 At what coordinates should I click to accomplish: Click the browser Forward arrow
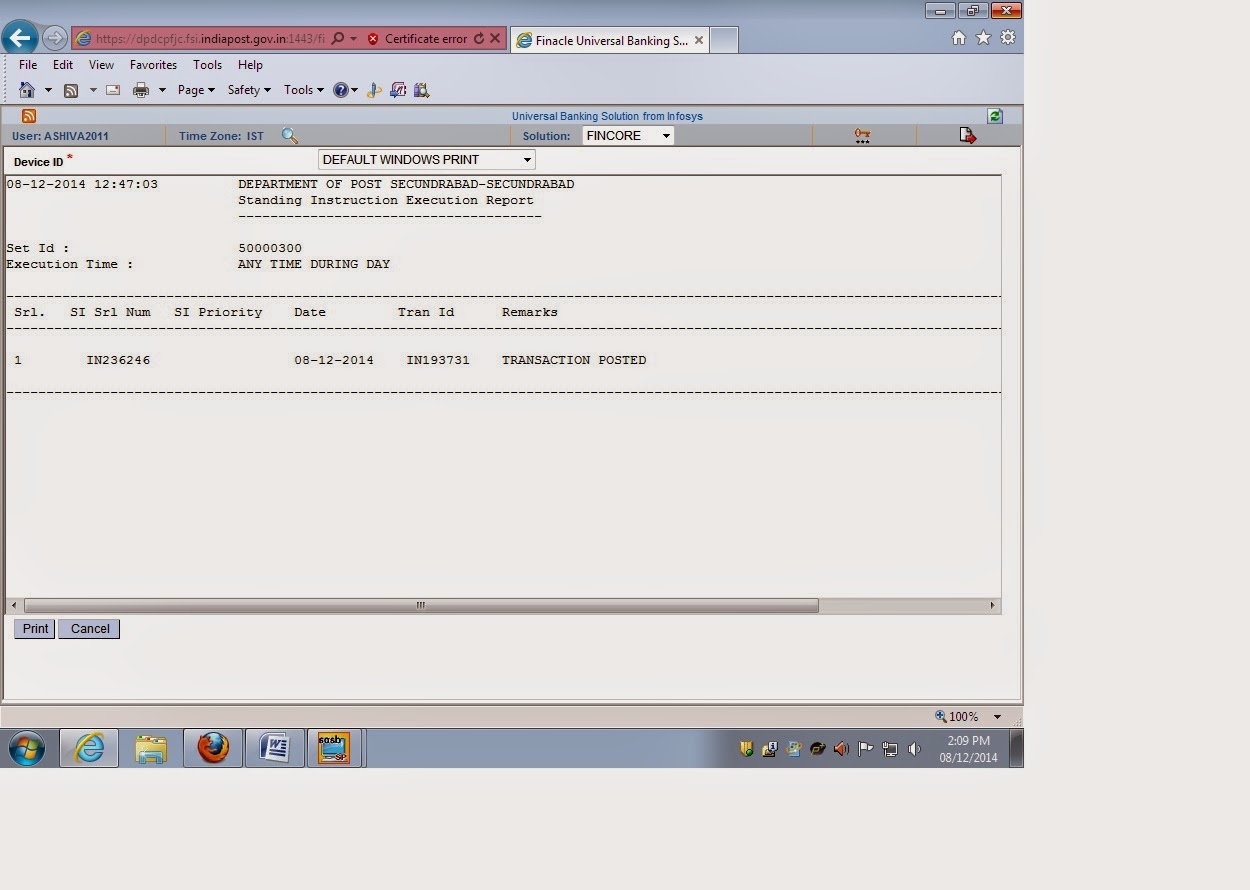pyautogui.click(x=55, y=39)
